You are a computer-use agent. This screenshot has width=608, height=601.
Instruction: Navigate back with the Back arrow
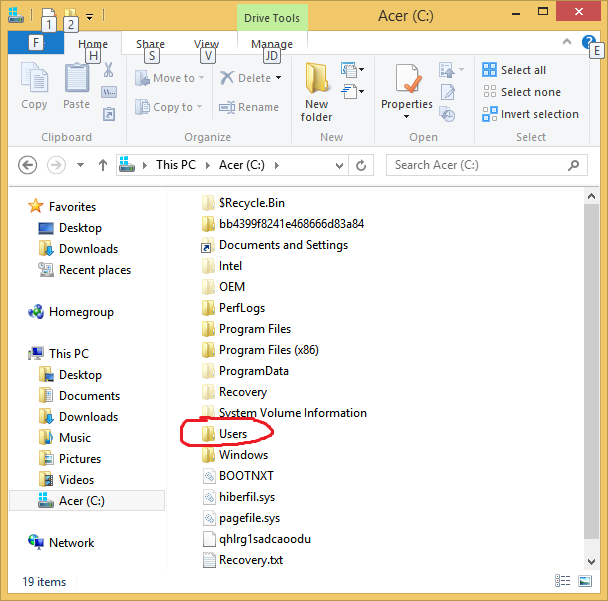pyautogui.click(x=28, y=165)
